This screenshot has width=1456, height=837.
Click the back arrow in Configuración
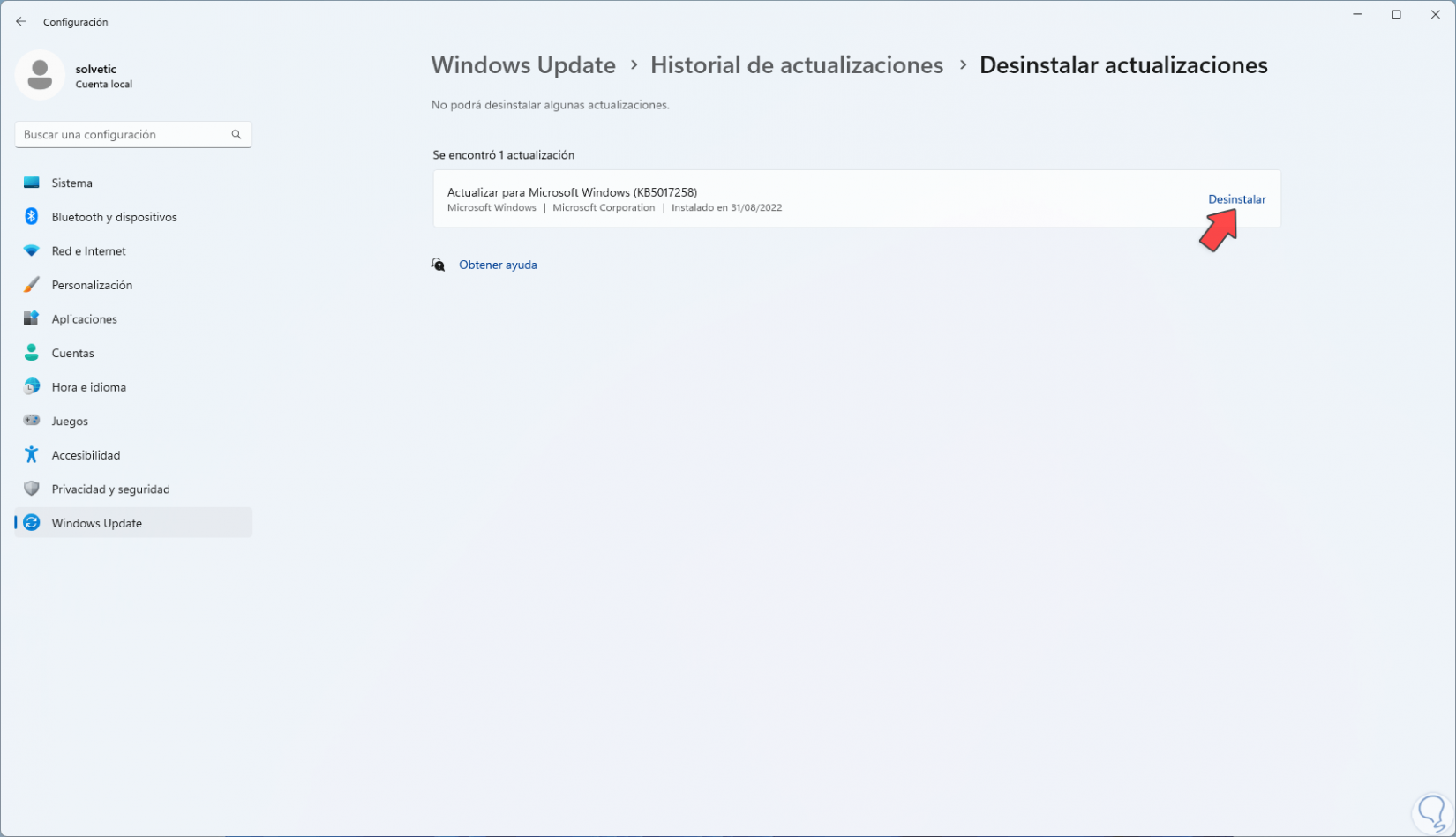[21, 21]
